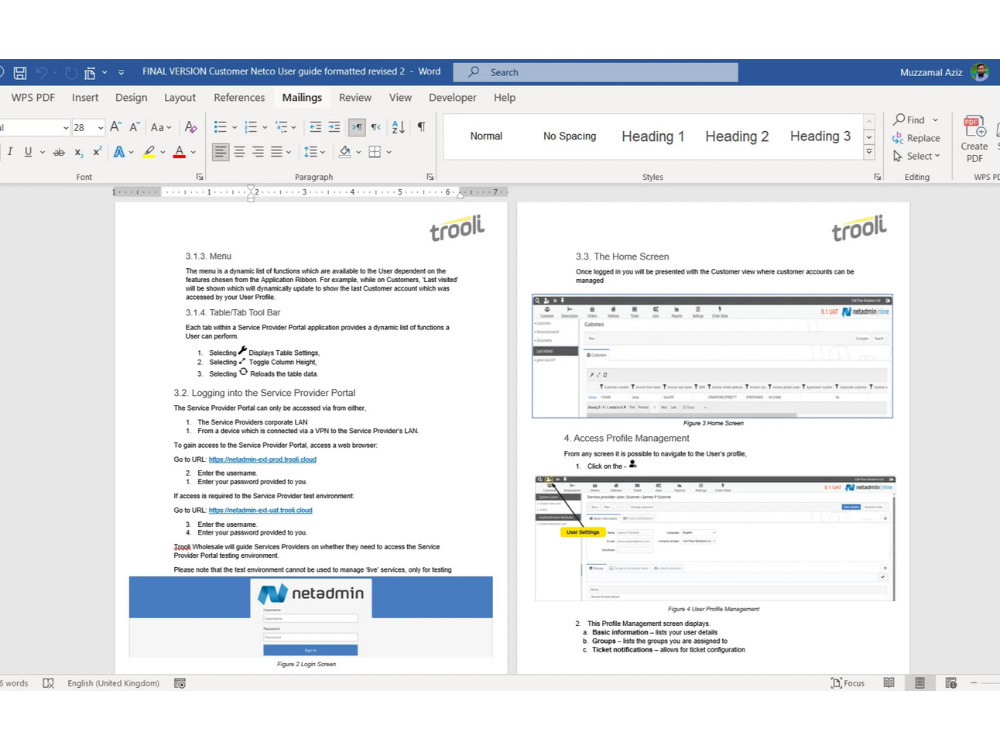Screen dimensions: 1000x750
Task: Switch to the Review ribbon tab
Action: pyautogui.click(x=355, y=98)
